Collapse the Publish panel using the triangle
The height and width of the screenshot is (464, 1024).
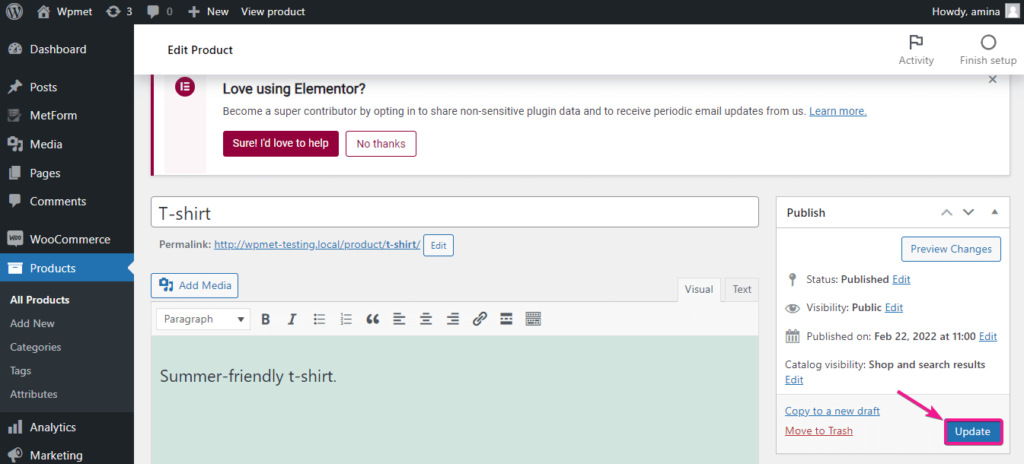point(994,212)
